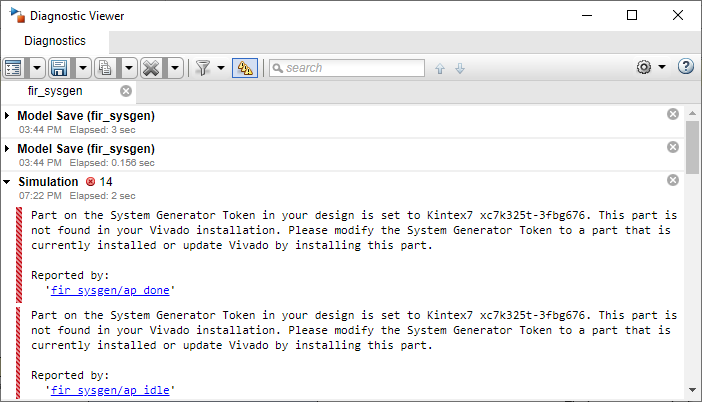Open the report view dropdown arrow
702x402 pixels.
click(37, 68)
